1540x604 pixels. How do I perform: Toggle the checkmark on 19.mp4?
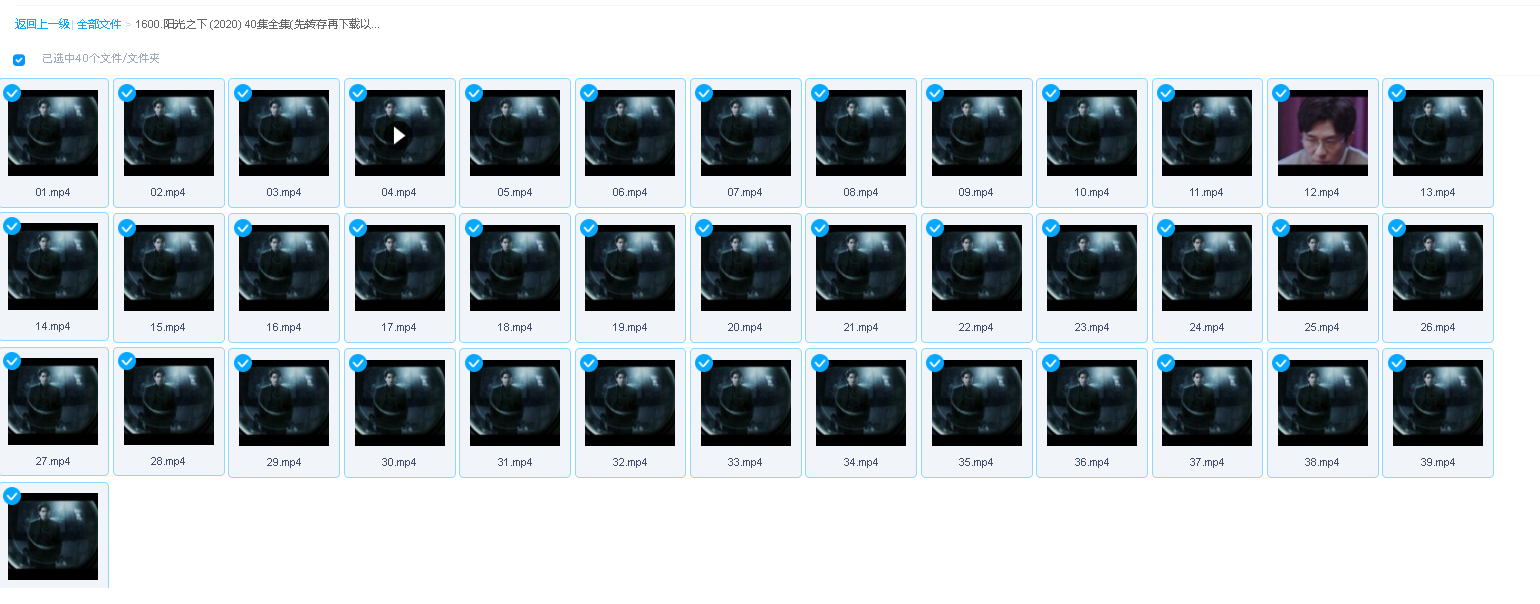coord(589,228)
